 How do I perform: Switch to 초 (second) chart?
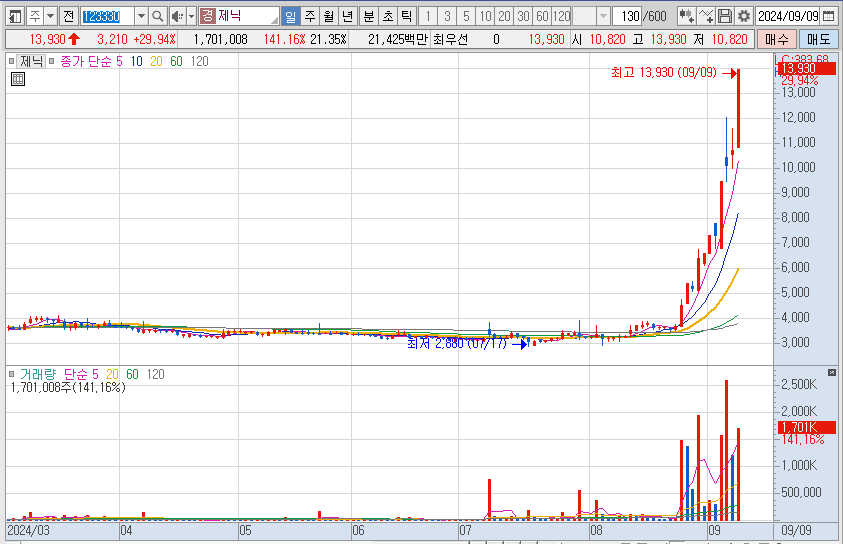coord(388,16)
